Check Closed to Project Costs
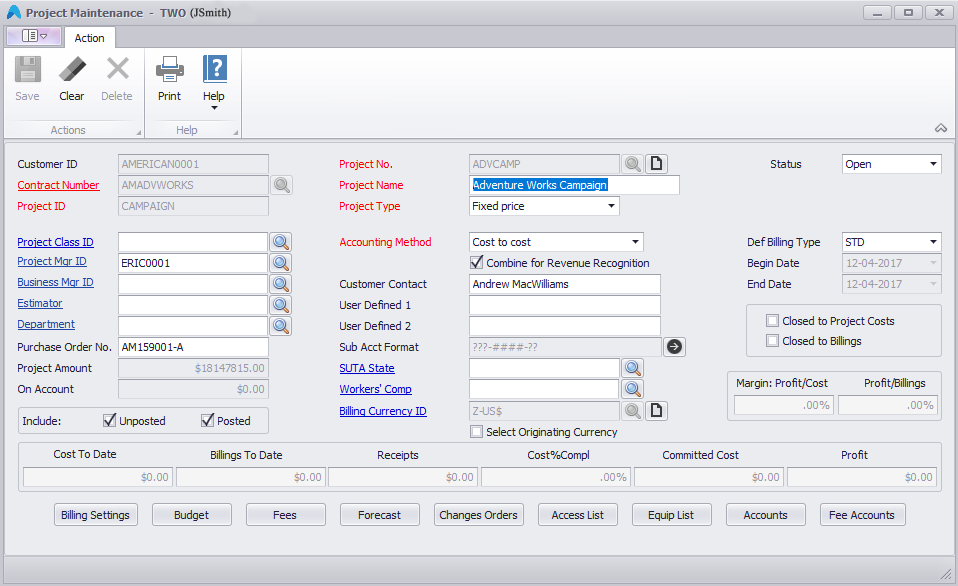The image size is (958, 586). (x=772, y=321)
